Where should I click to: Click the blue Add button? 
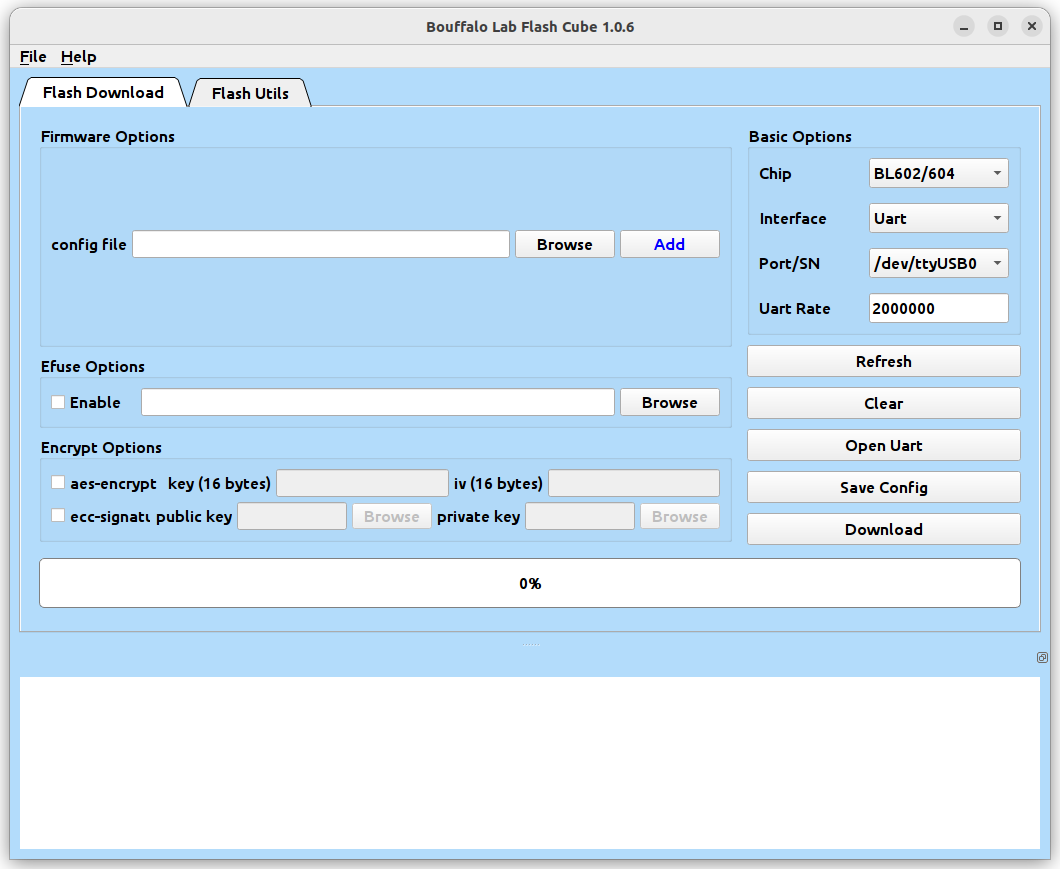pos(669,244)
